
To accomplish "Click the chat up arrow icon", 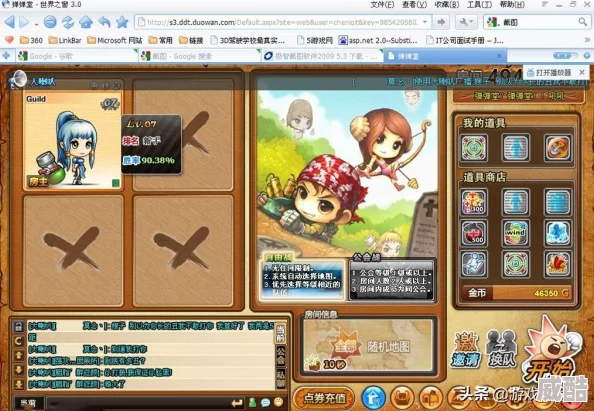I will coord(18,356).
